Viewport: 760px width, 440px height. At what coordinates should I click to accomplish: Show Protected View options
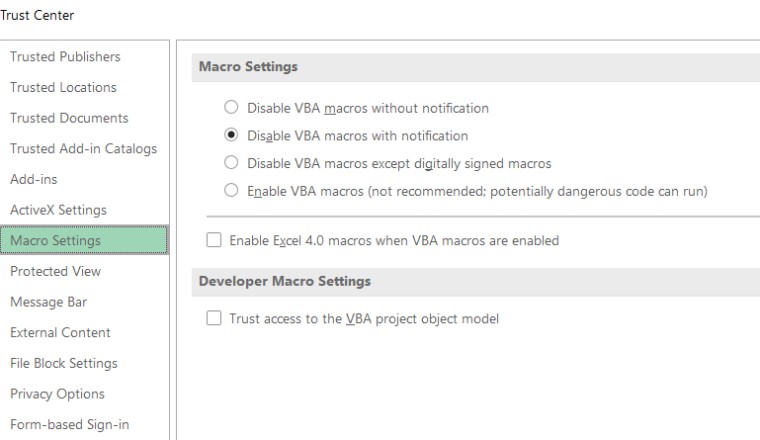coord(55,271)
